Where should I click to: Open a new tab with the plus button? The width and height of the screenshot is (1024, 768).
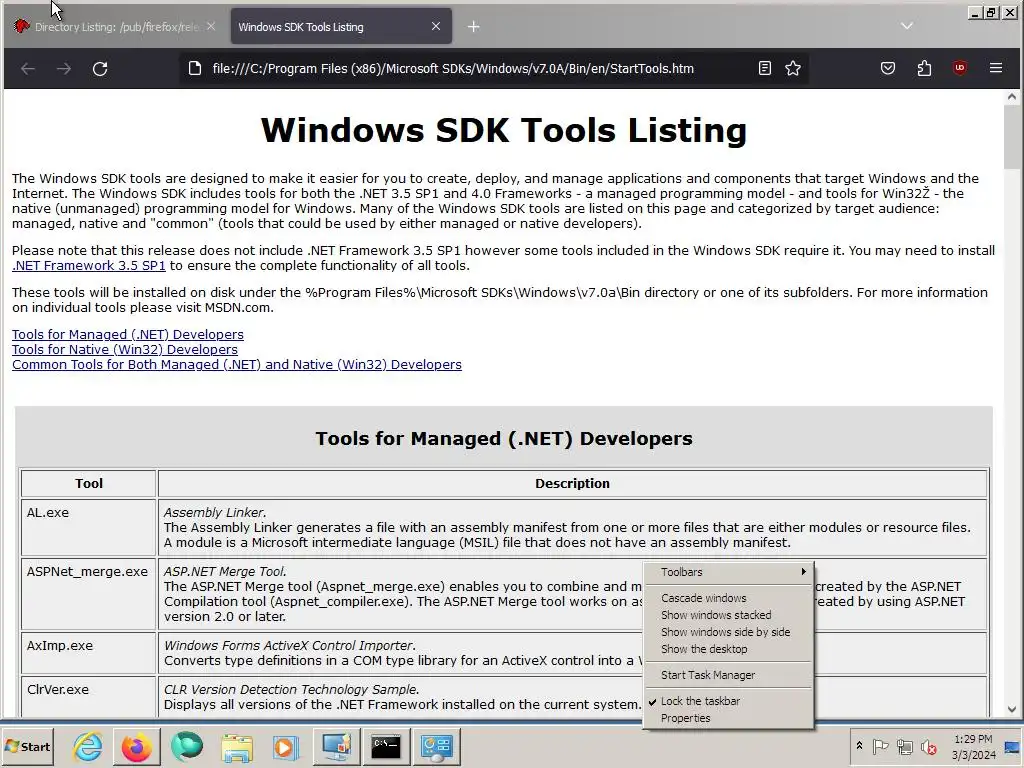(473, 27)
